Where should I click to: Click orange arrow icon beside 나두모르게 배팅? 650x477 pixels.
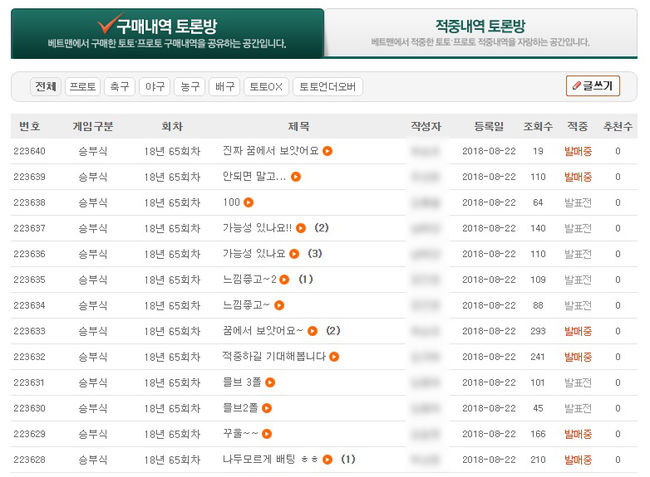(328, 459)
